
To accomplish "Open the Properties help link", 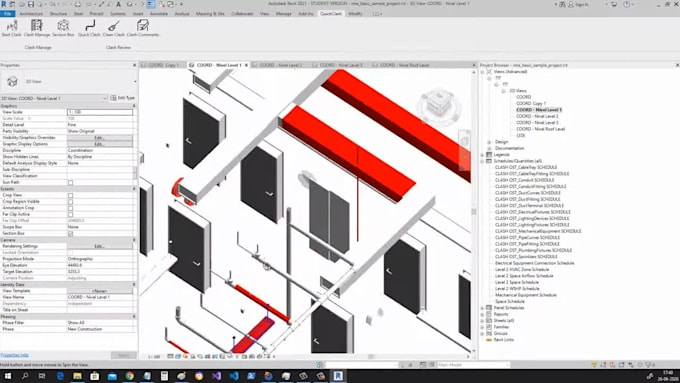I will pos(15,355).
